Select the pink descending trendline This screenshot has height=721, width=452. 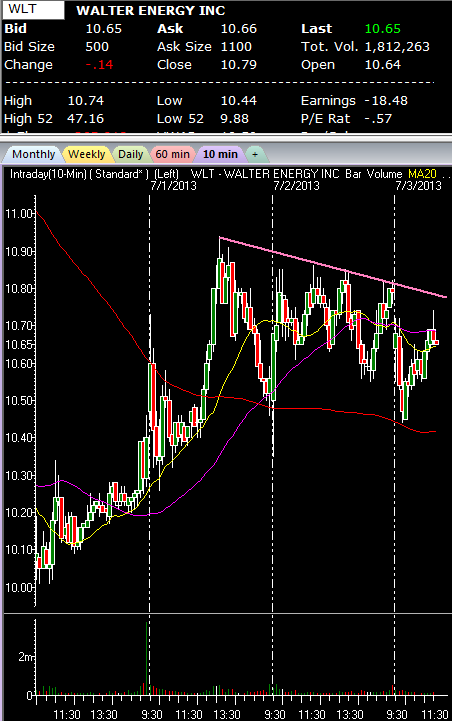click(333, 267)
